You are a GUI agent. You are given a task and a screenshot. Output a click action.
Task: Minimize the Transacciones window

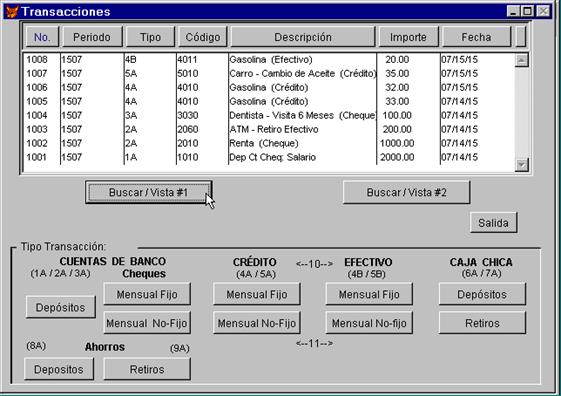(x=513, y=11)
